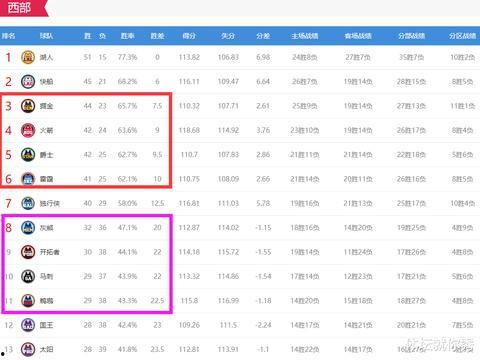Click the Mavericks point differential 5.78
Viewport: 480px width, 360px height.
click(x=263, y=203)
